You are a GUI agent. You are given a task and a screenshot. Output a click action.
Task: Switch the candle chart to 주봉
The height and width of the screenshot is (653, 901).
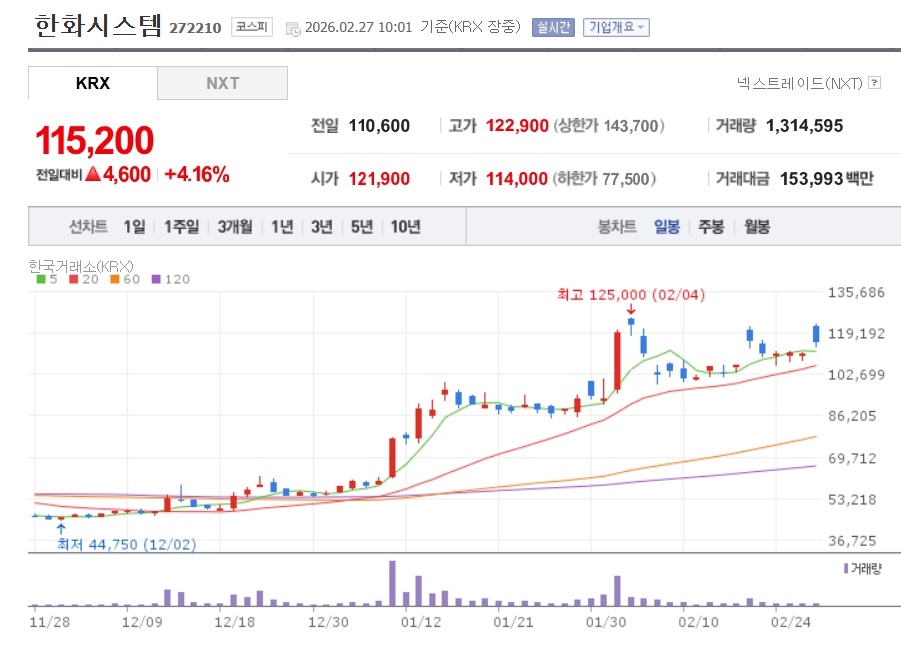[x=711, y=227]
